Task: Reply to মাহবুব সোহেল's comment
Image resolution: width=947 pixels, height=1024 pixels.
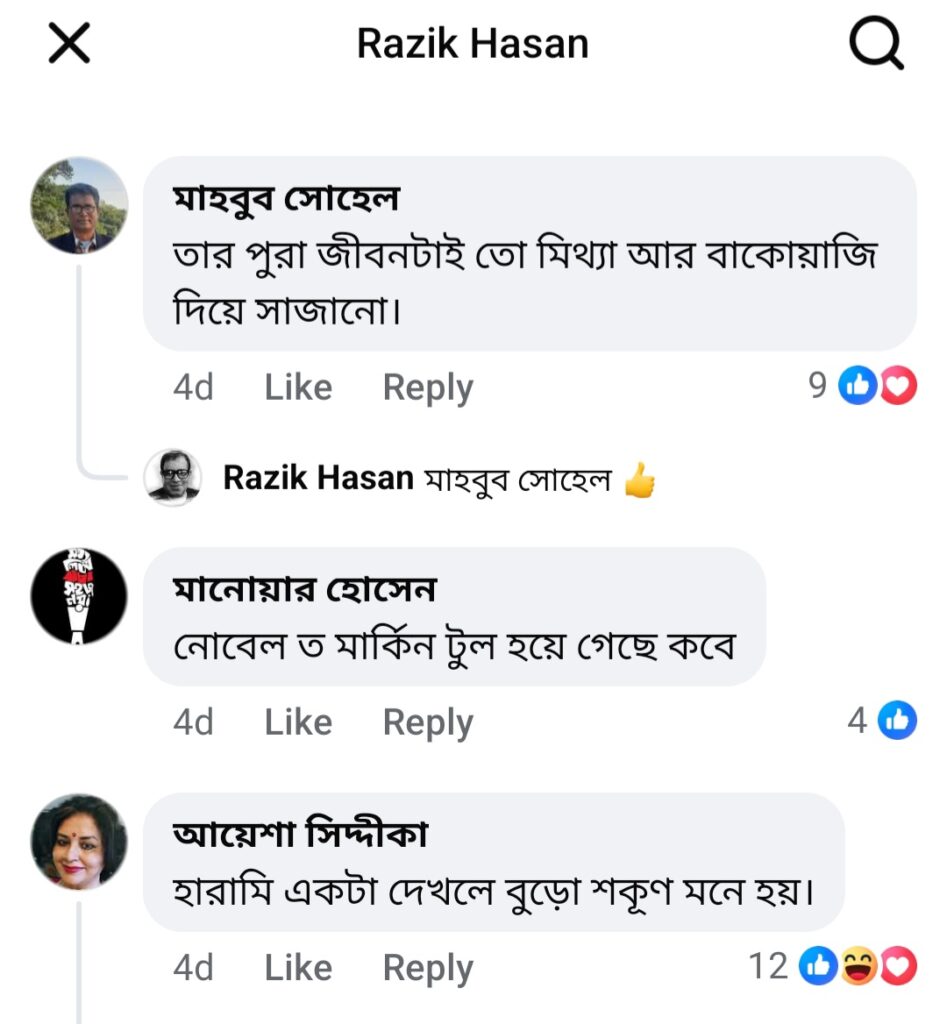Action: (428, 387)
